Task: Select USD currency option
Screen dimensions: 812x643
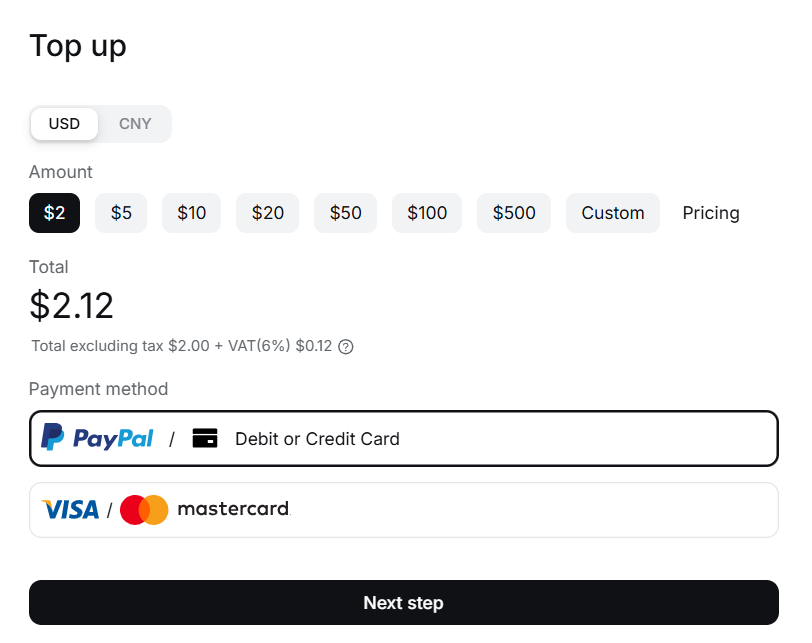Action: click(x=64, y=124)
